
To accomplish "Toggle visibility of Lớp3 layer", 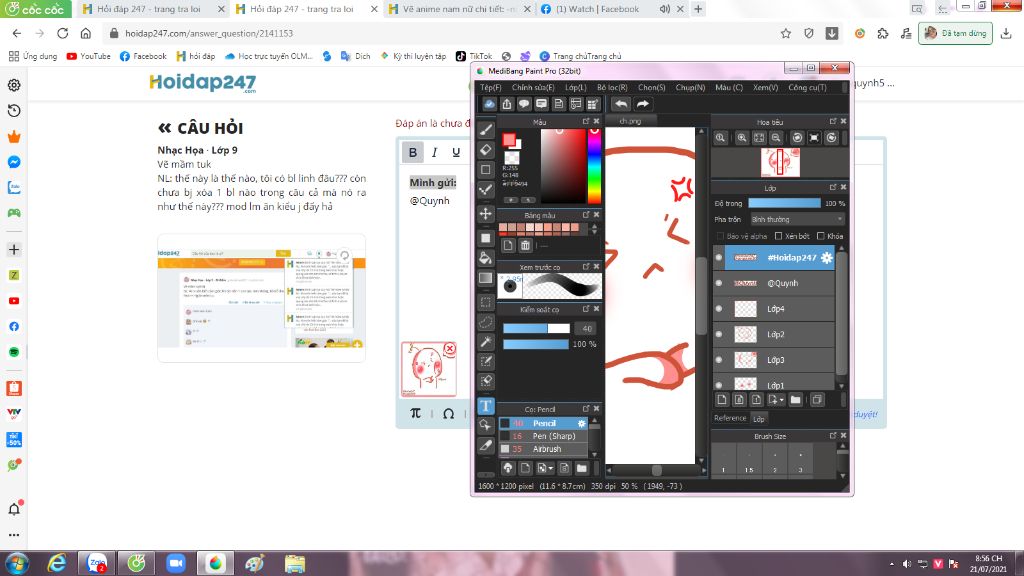I will 719,359.
